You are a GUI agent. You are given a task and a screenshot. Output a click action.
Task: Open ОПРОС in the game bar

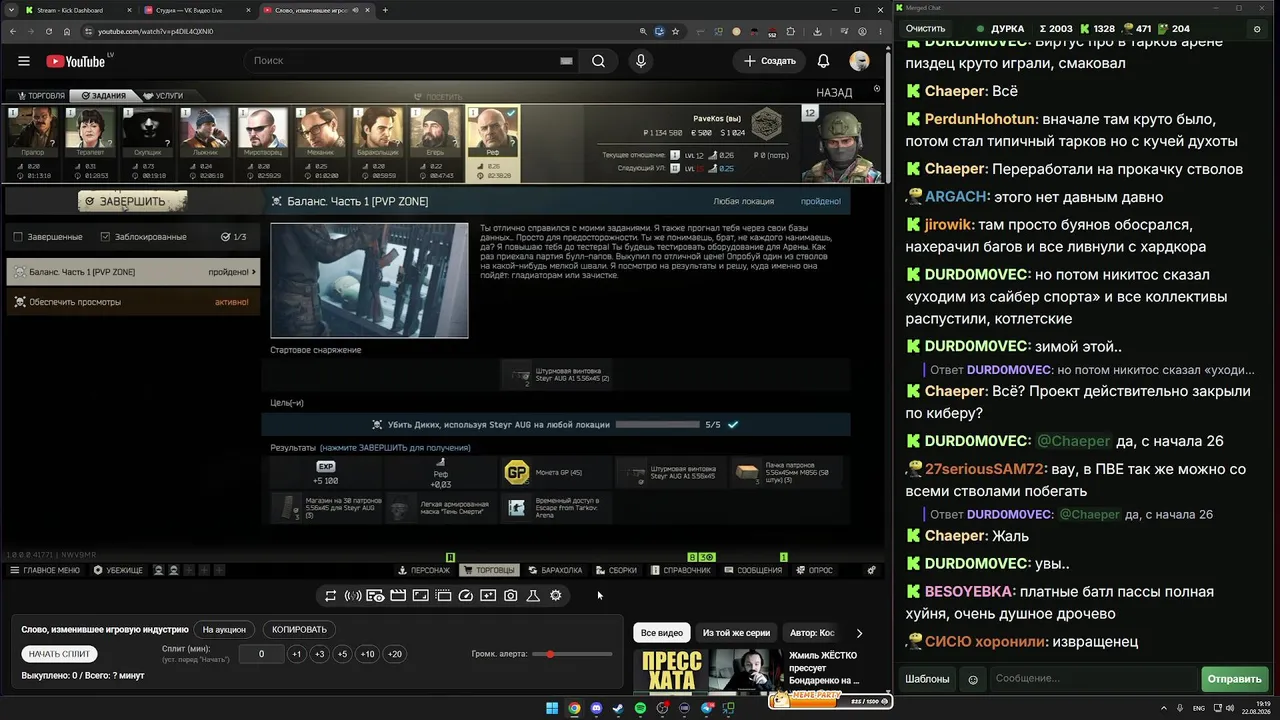(814, 570)
